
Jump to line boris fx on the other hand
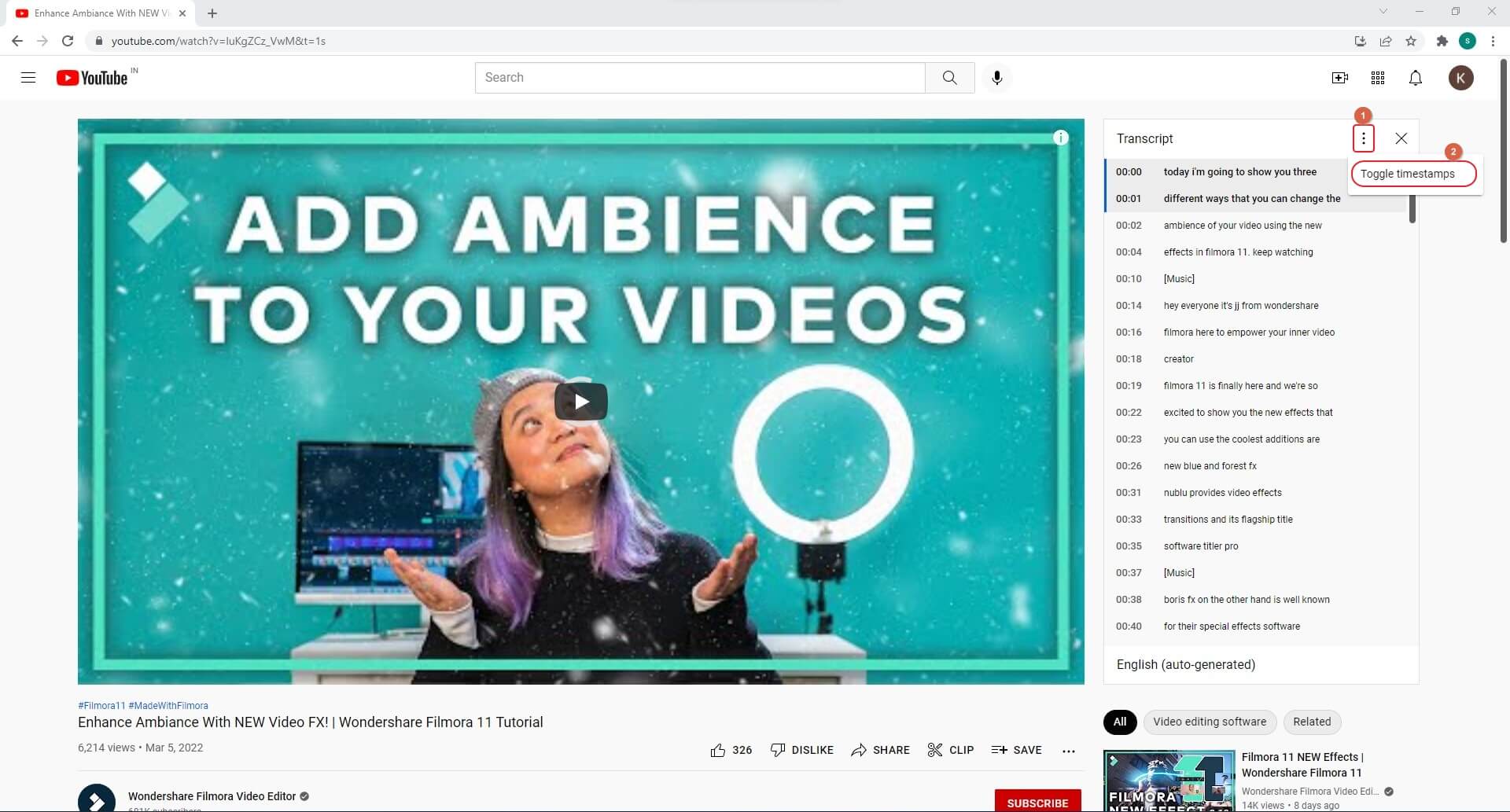click(x=1254, y=600)
